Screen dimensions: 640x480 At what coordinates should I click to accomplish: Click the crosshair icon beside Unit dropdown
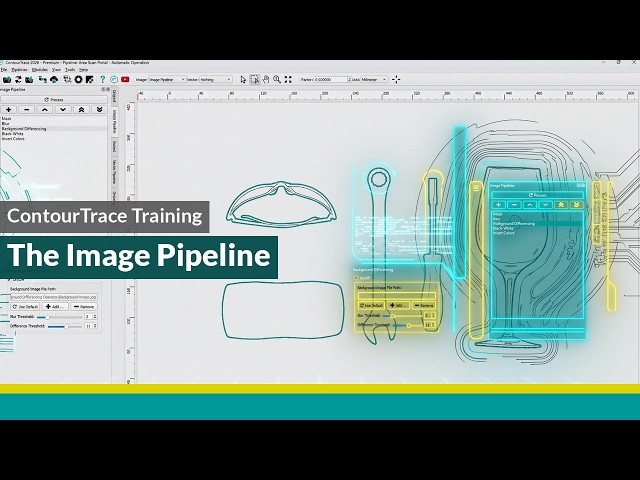point(396,80)
